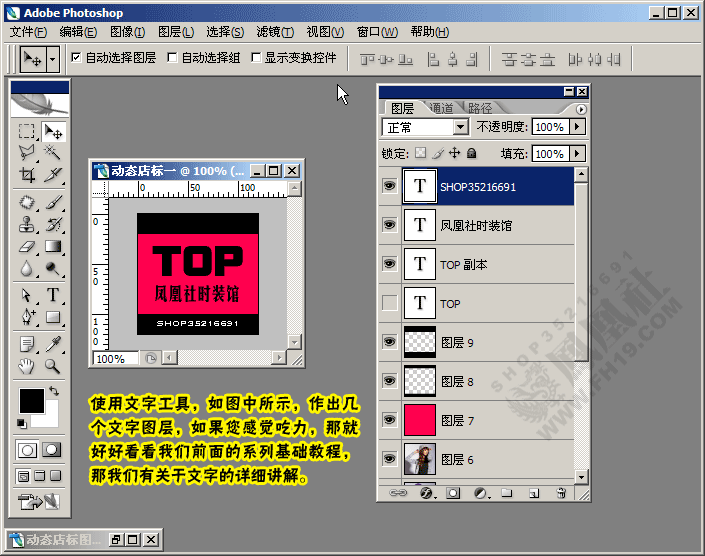Click the background white color swatch
This screenshot has width=705, height=556.
(51, 418)
